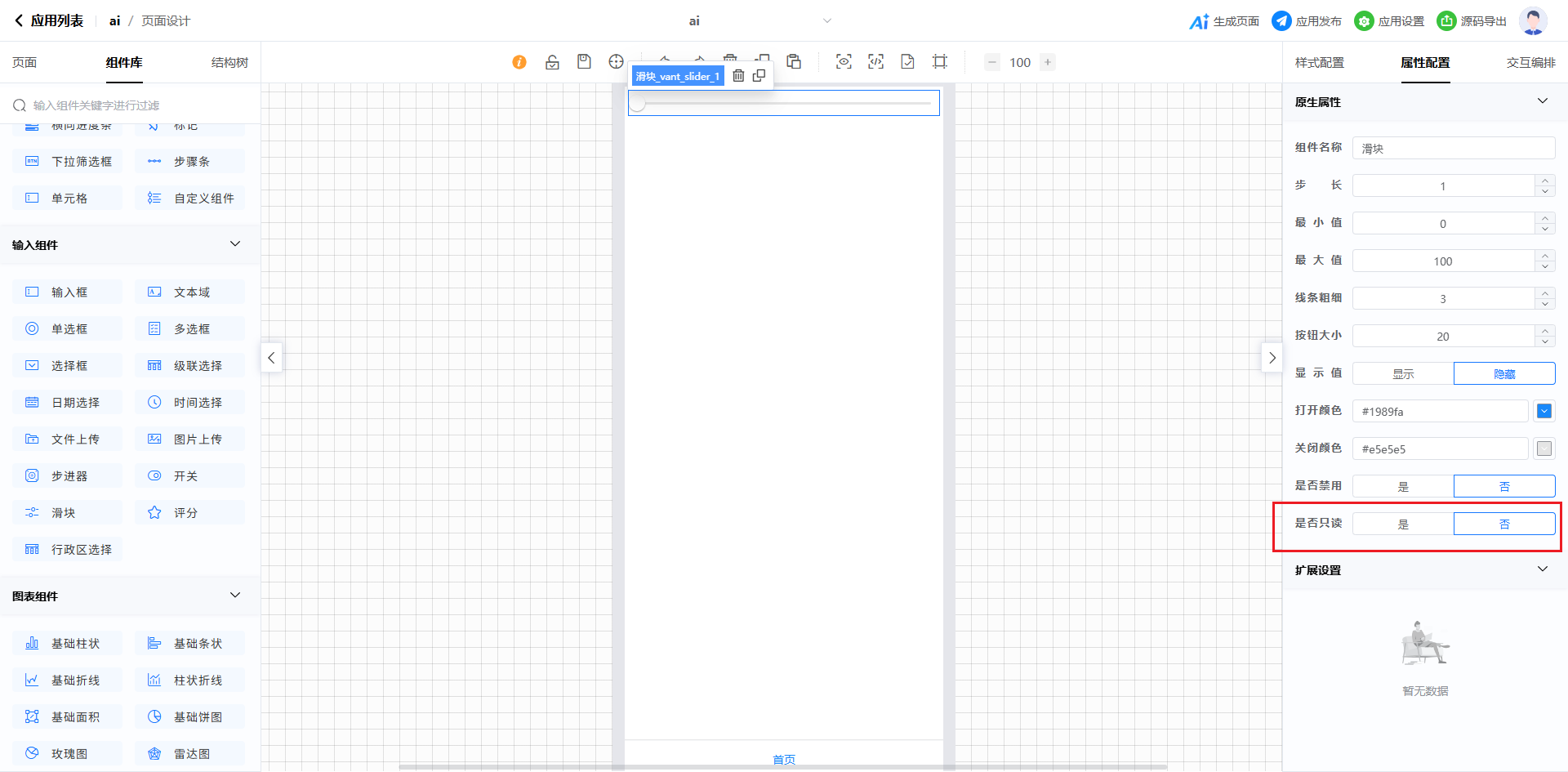
Task: Open the 打开颜色 blue color swatch
Action: coord(1543,411)
